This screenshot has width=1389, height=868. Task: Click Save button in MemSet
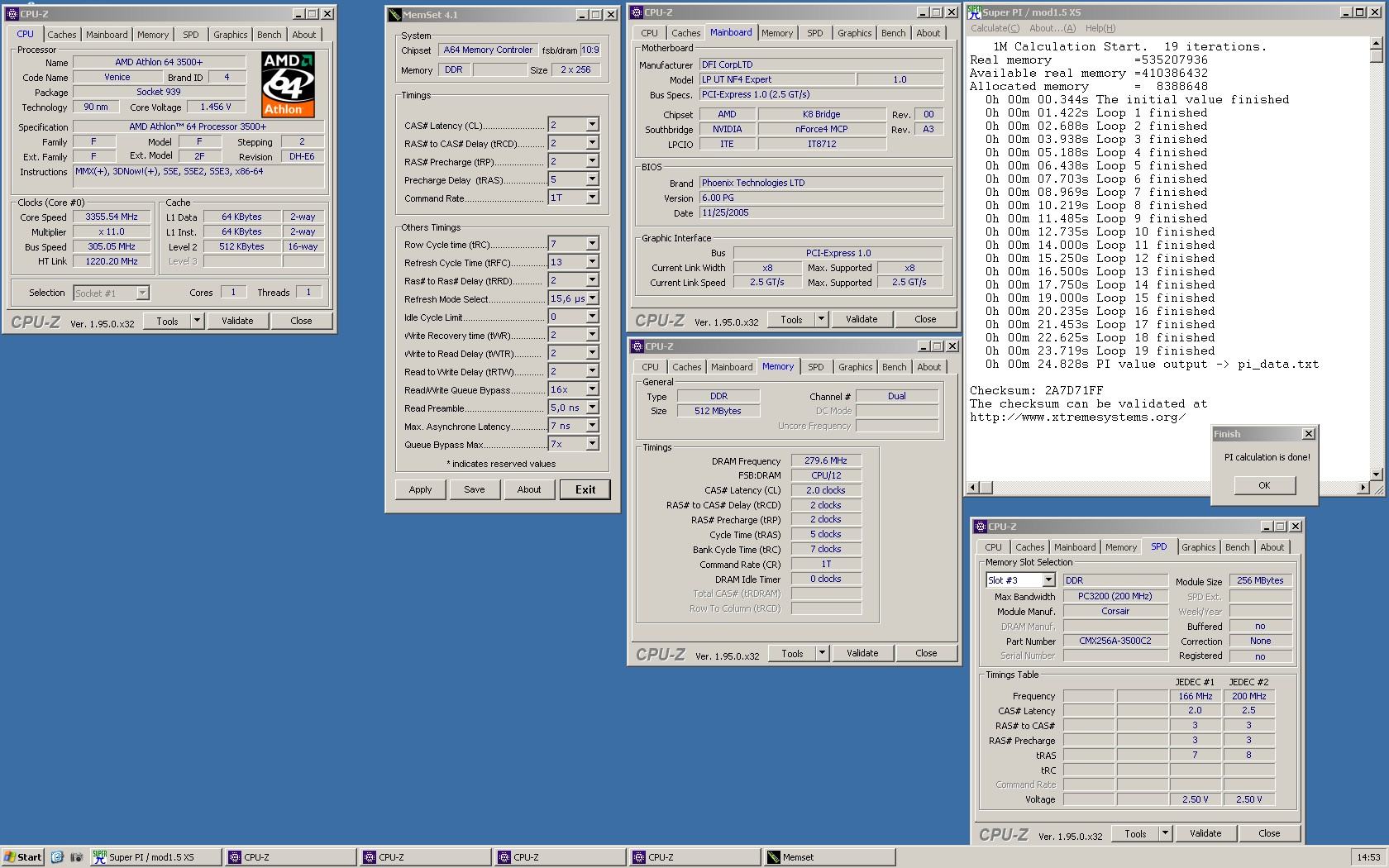tap(475, 489)
